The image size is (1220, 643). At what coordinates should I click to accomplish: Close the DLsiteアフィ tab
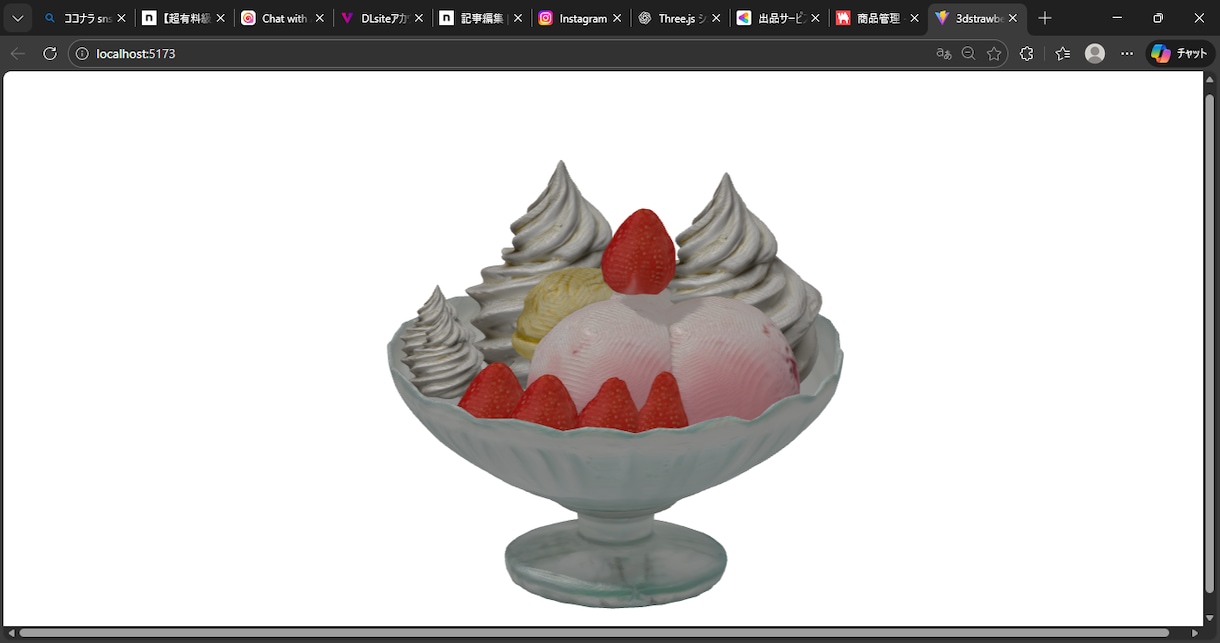pos(419,18)
